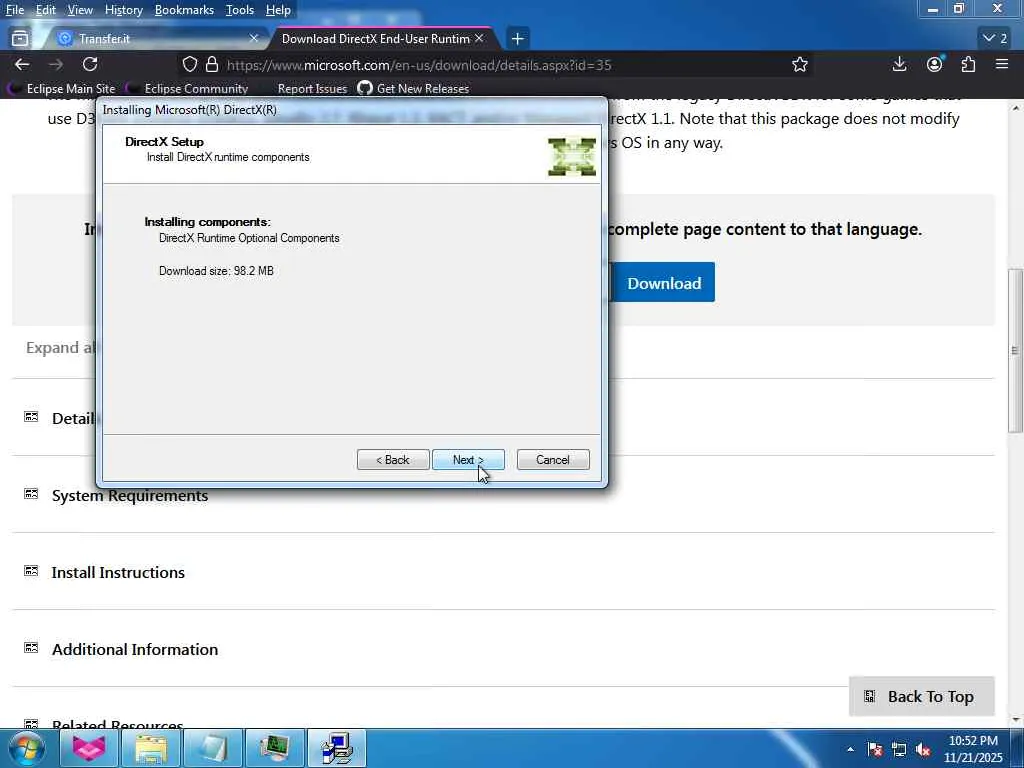Image resolution: width=1024 pixels, height=768 pixels.
Task: Open the Eclipse Main Site bookmark
Action: click(63, 88)
